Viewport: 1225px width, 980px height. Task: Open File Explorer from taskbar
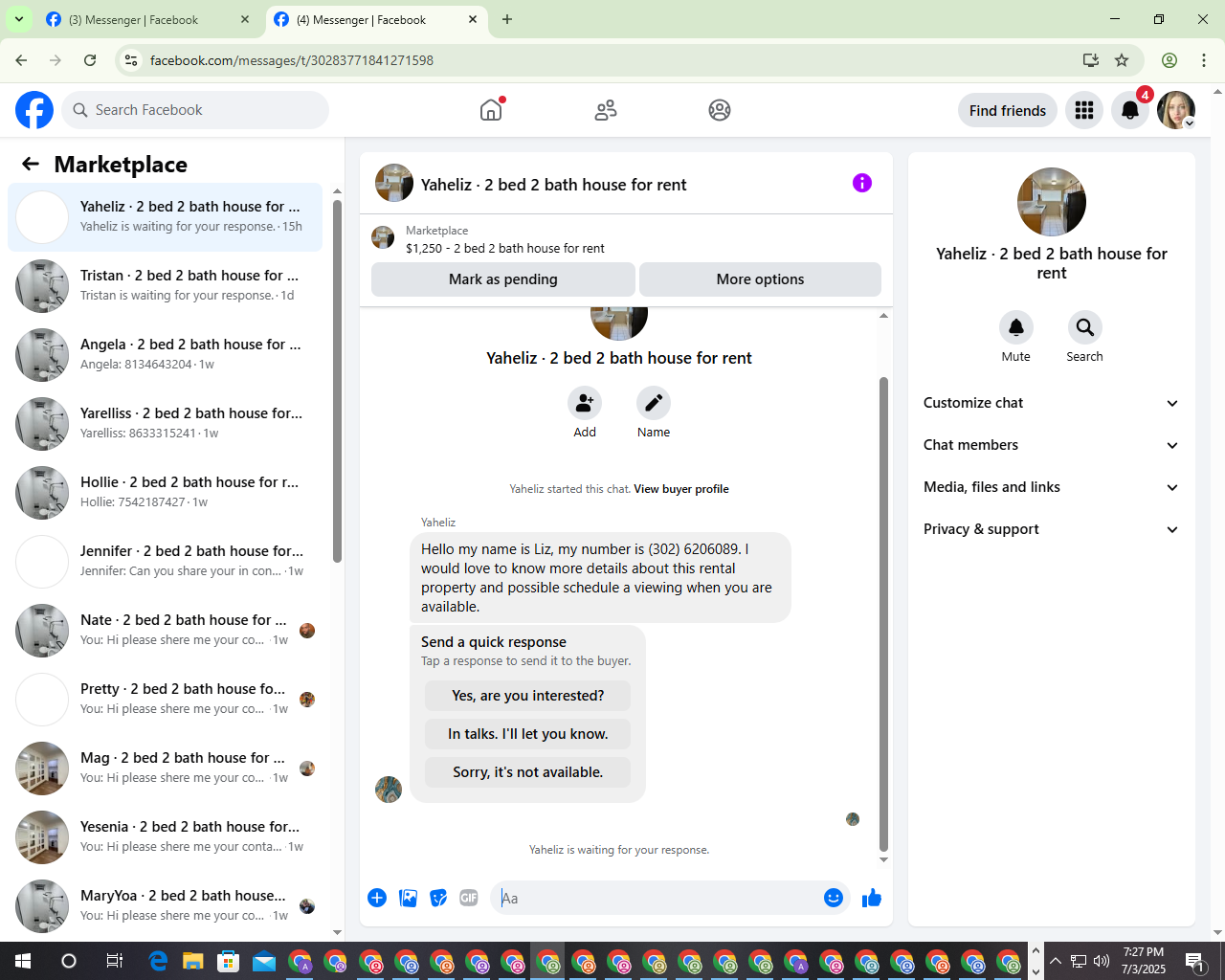coord(193,961)
